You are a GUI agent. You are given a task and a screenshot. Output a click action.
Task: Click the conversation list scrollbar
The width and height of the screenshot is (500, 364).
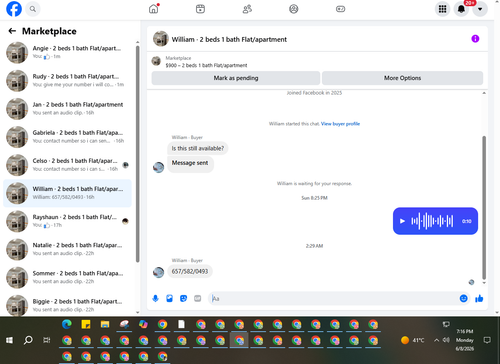[x=138, y=154]
